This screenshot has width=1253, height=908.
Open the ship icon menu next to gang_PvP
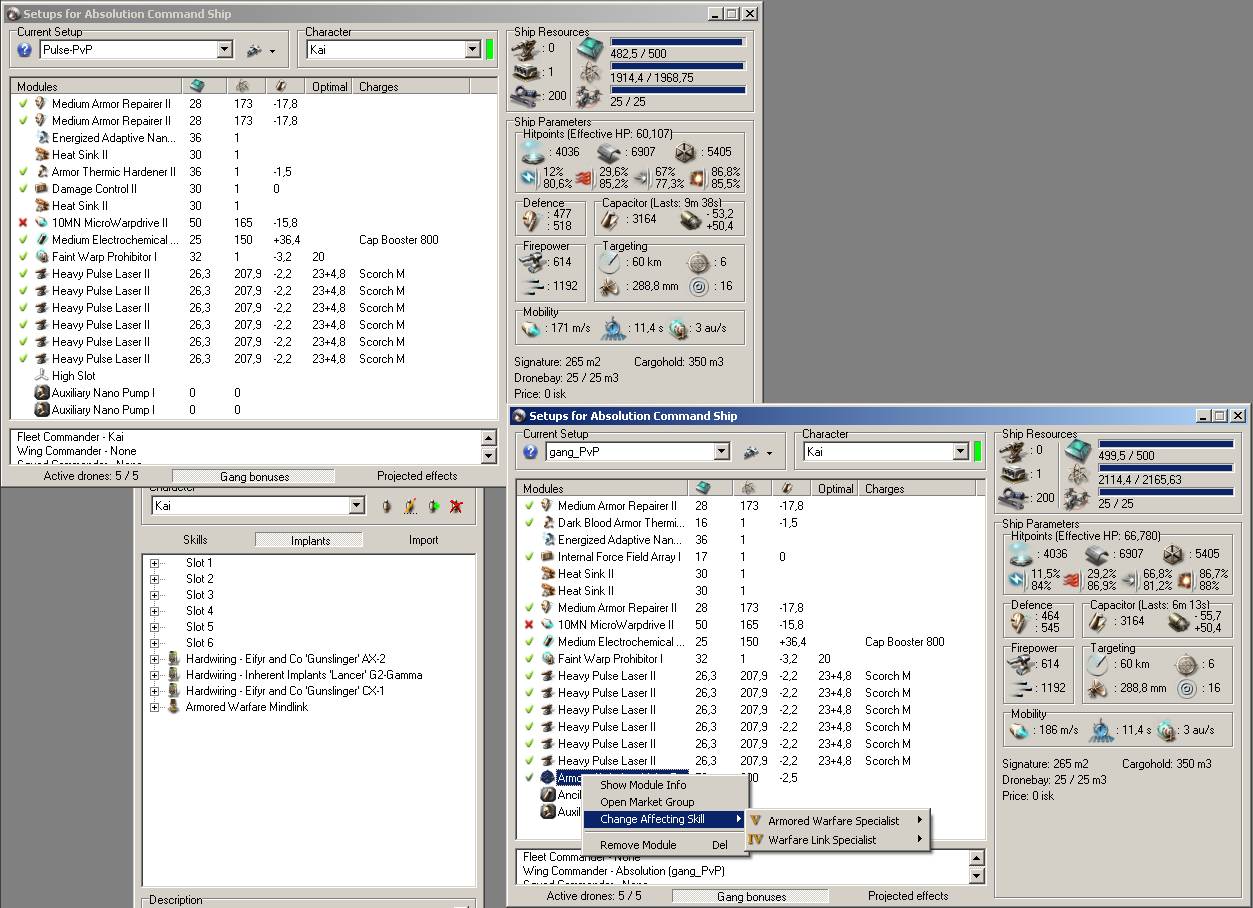[x=752, y=453]
